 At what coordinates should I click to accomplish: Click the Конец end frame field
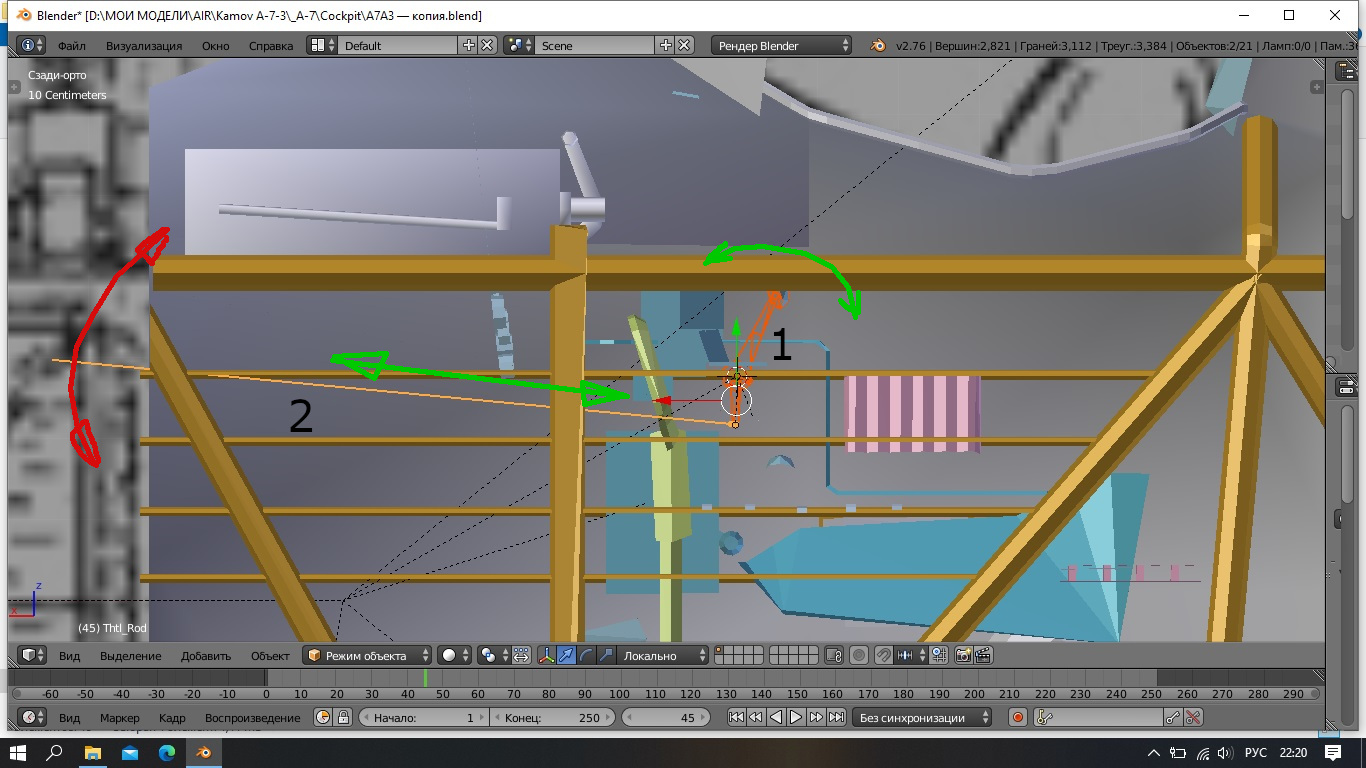[x=553, y=717]
